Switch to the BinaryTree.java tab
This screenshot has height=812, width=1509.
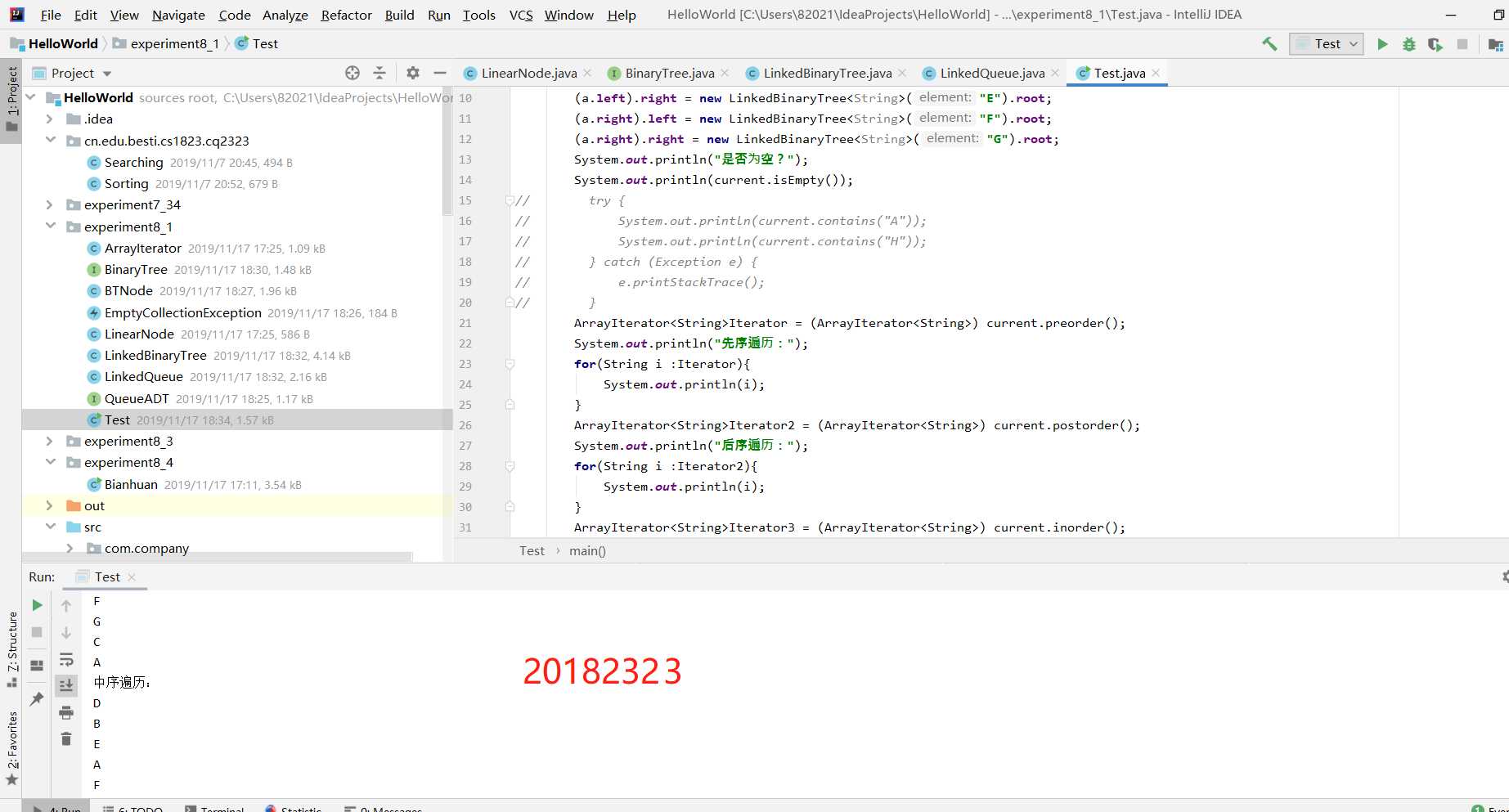(x=669, y=73)
